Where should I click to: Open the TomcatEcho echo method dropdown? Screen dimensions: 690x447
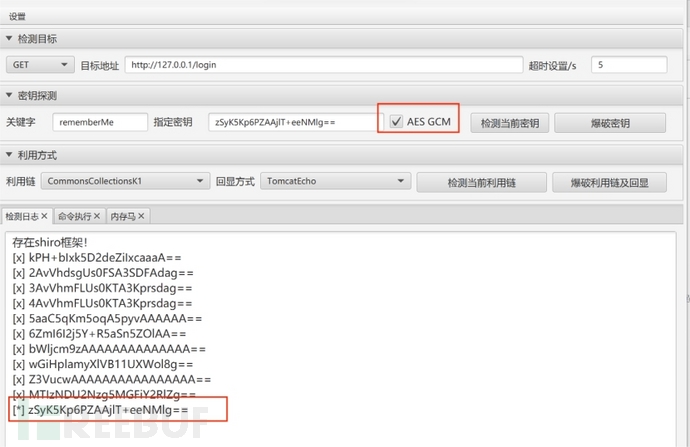335,181
